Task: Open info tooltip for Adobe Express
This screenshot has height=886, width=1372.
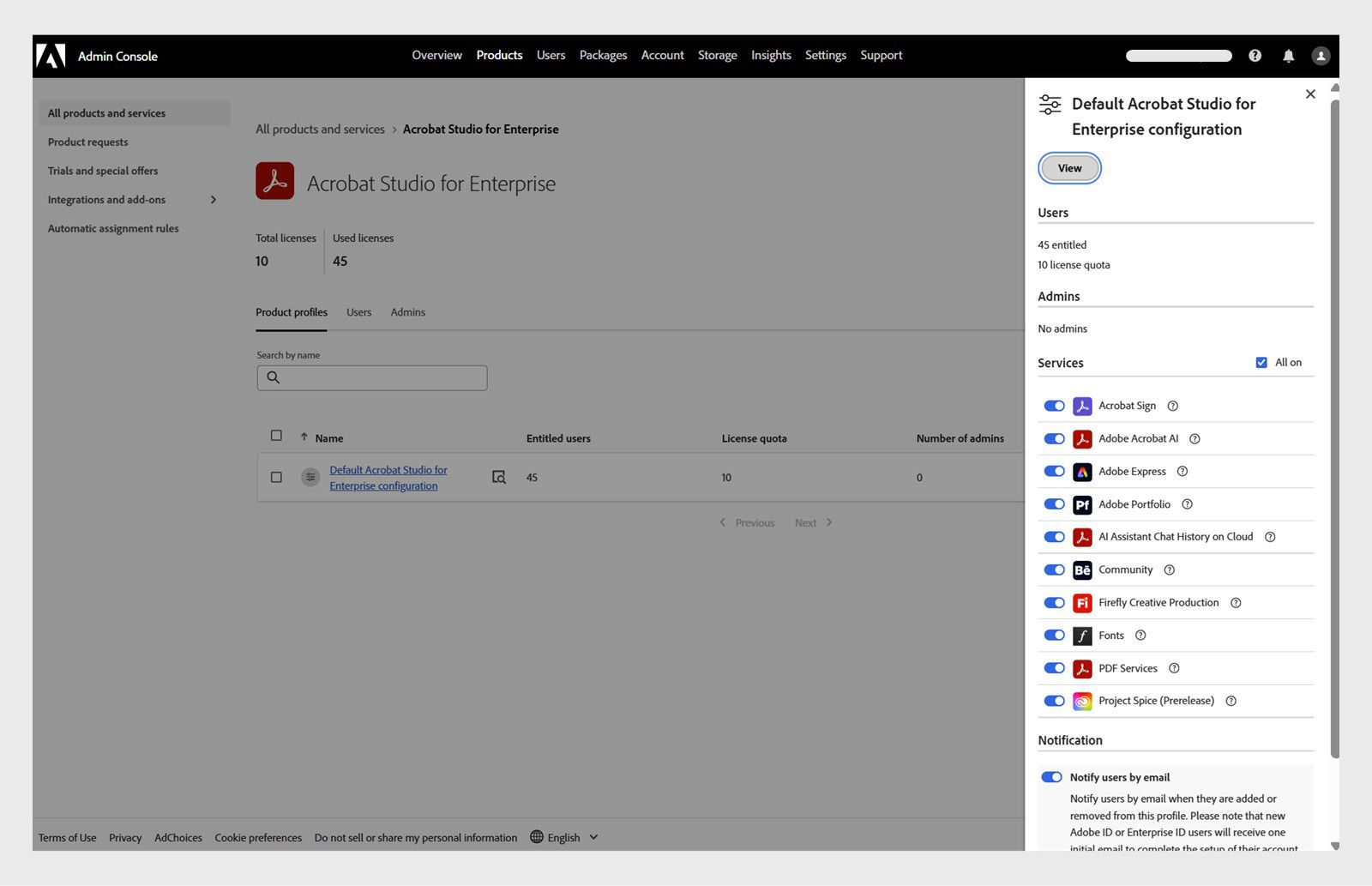Action: pyautogui.click(x=1182, y=472)
